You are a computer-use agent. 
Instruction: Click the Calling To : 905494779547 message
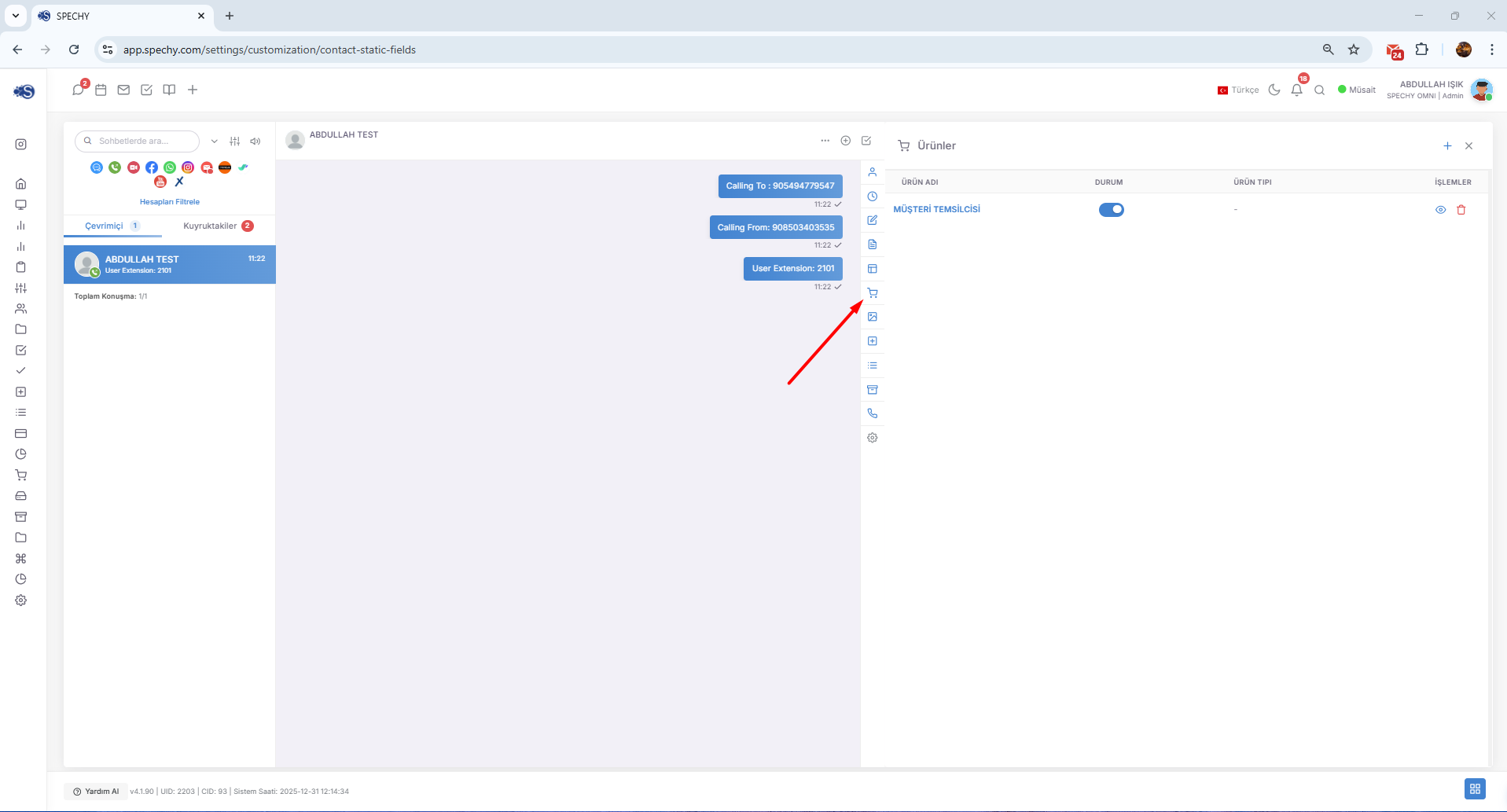click(x=781, y=186)
